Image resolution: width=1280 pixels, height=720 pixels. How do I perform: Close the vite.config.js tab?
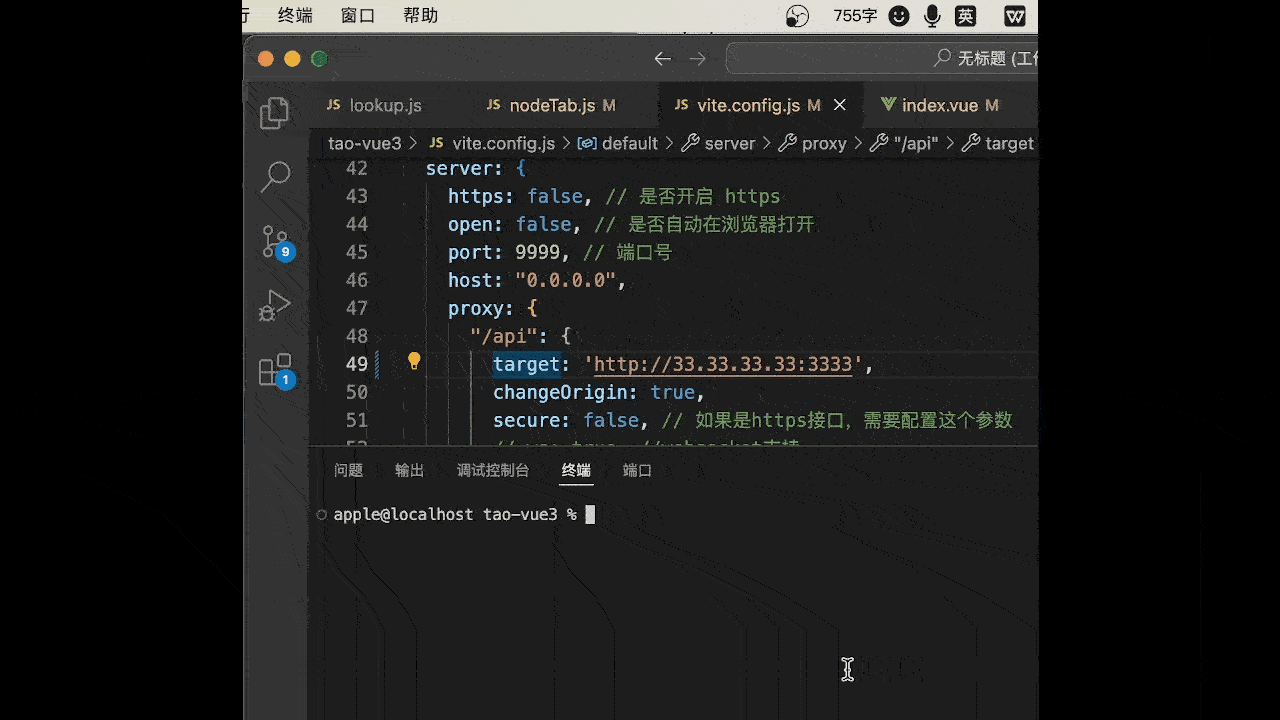pos(840,105)
